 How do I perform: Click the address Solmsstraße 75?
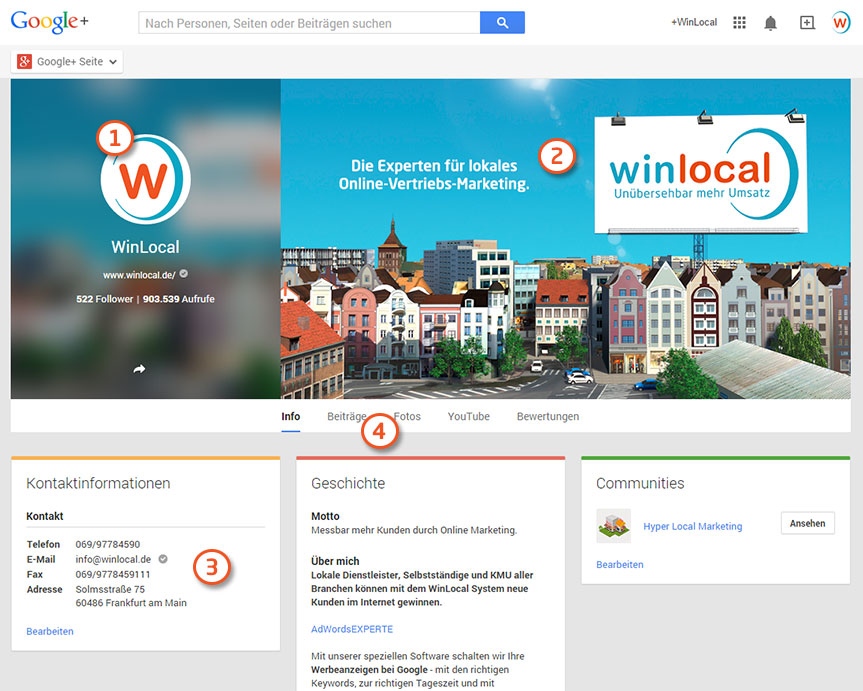click(110, 589)
